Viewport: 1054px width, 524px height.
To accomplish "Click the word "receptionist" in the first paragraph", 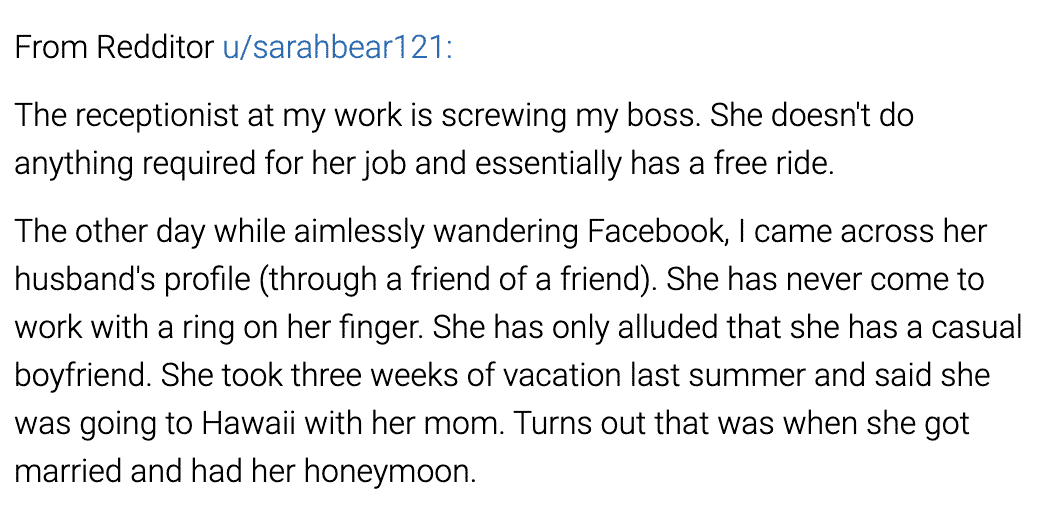I will click(x=156, y=116).
